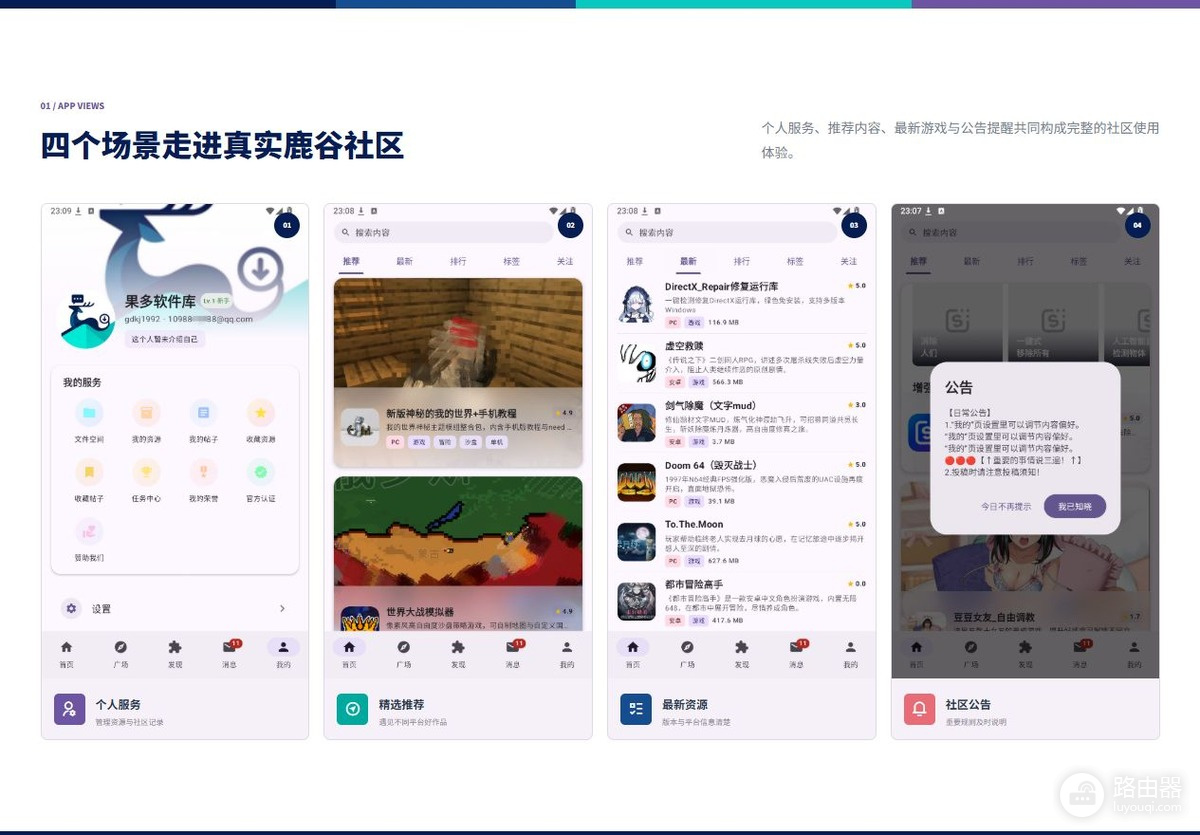Screen dimensions: 1200x835
Task: Tap 首页 home icon on the profile screen
Action: click(66, 647)
